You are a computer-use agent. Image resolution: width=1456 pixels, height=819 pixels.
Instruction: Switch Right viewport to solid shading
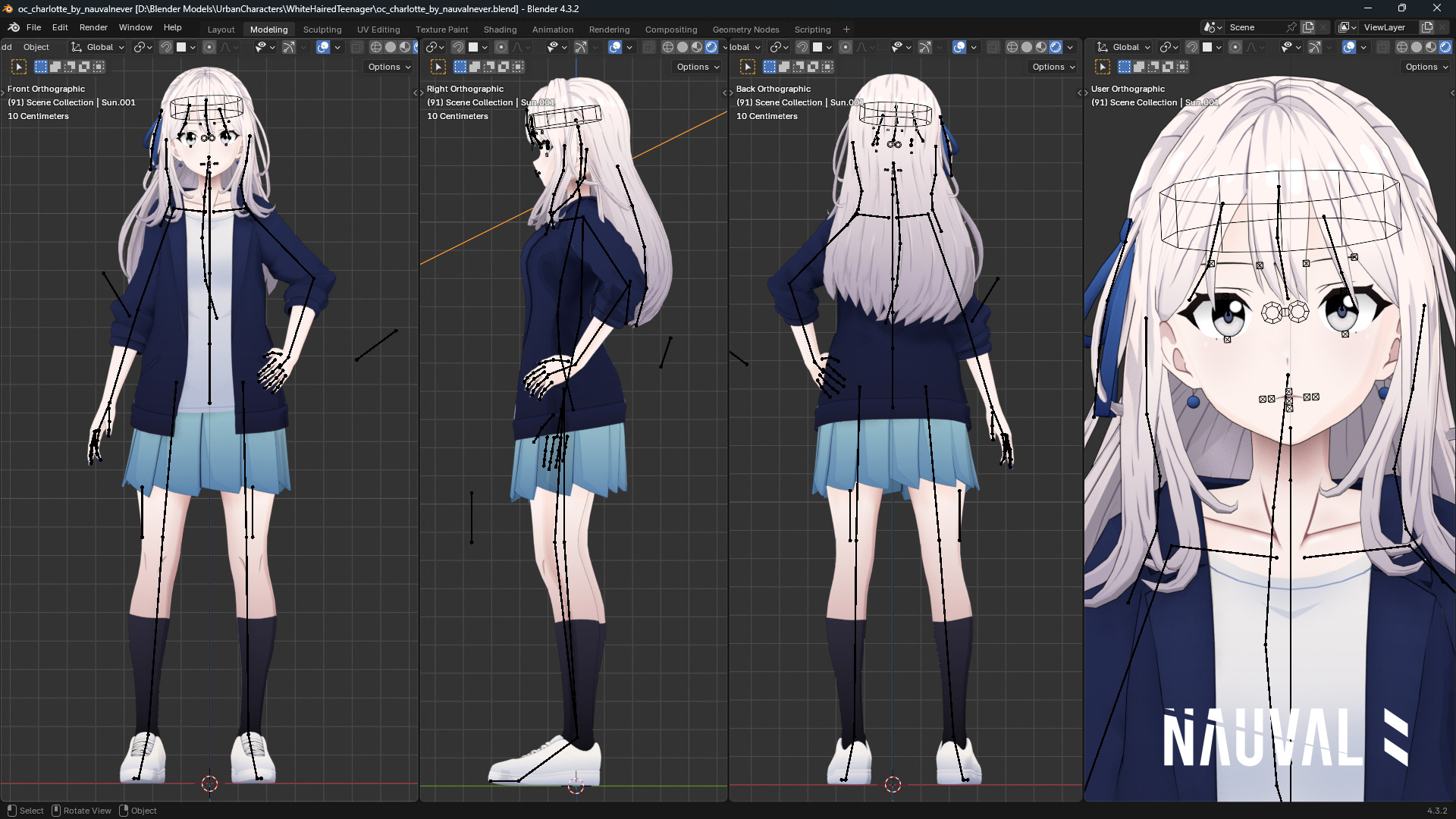tap(682, 47)
